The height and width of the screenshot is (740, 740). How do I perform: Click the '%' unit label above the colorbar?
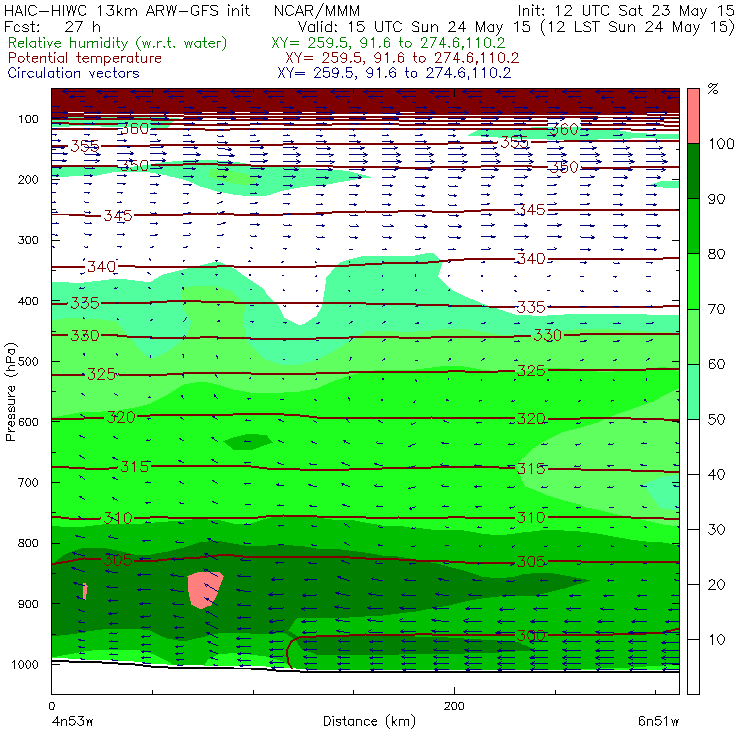pos(713,89)
